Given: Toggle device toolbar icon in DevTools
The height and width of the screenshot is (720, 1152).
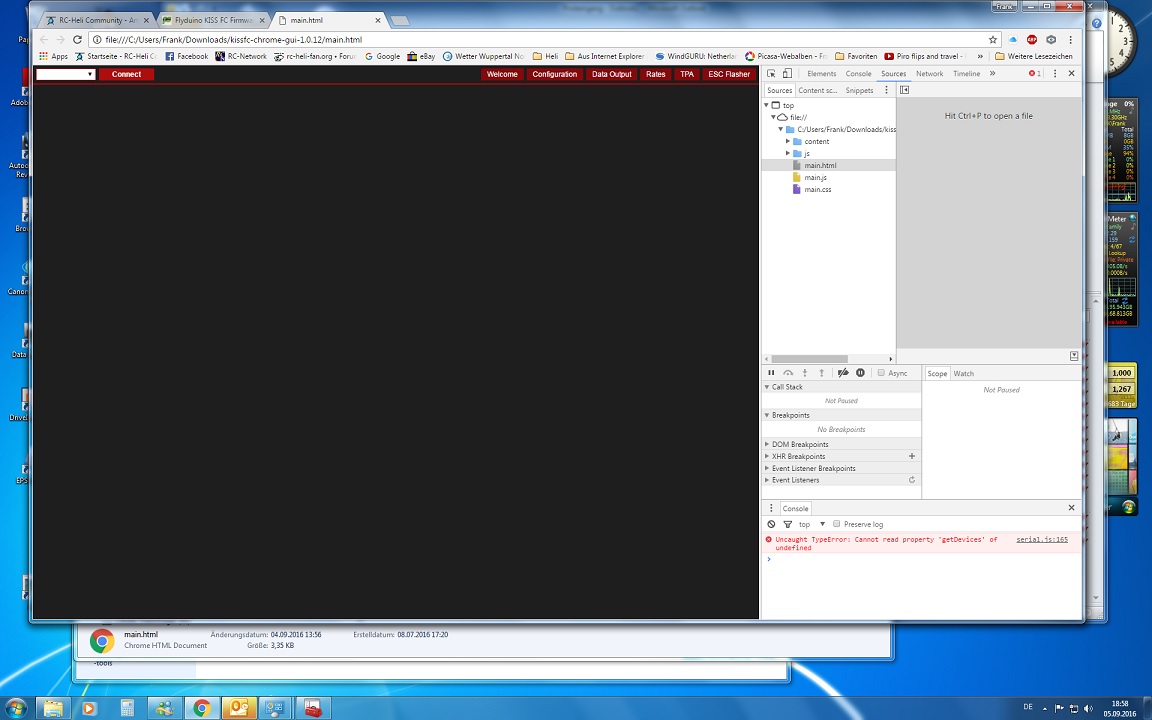Looking at the screenshot, I should point(787,74).
